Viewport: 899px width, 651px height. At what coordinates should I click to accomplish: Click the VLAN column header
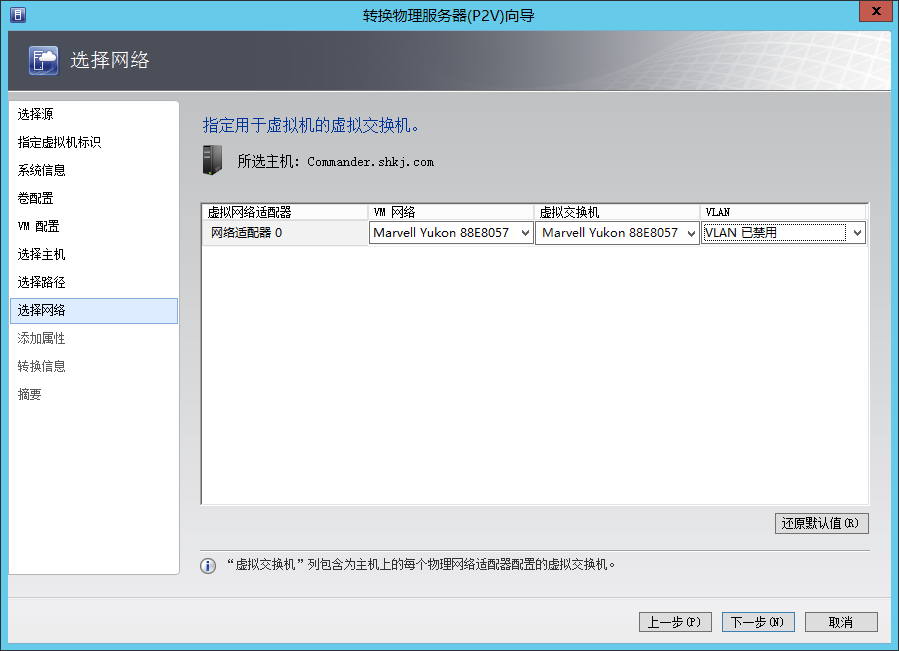[x=783, y=212]
